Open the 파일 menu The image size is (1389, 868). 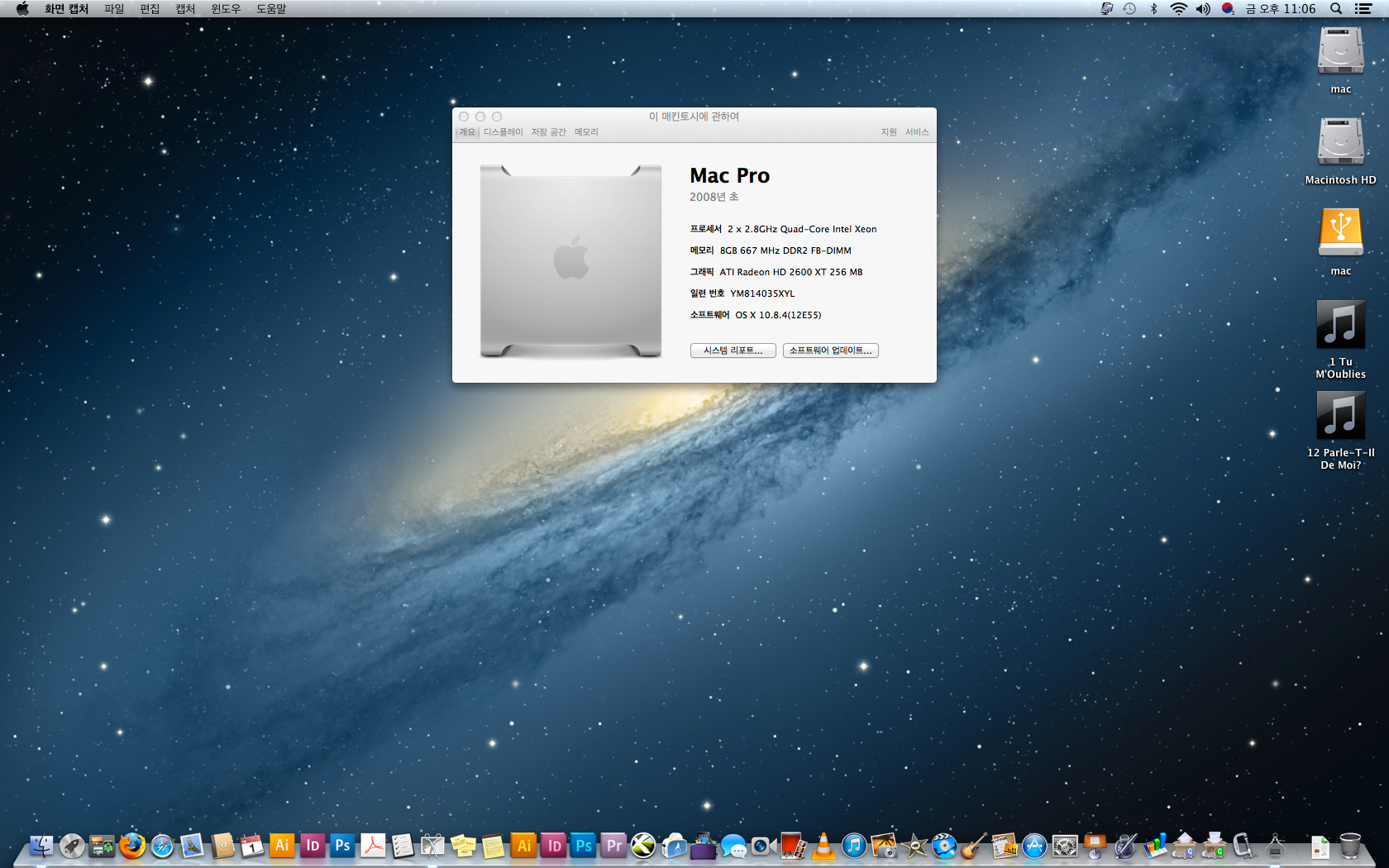(x=114, y=8)
